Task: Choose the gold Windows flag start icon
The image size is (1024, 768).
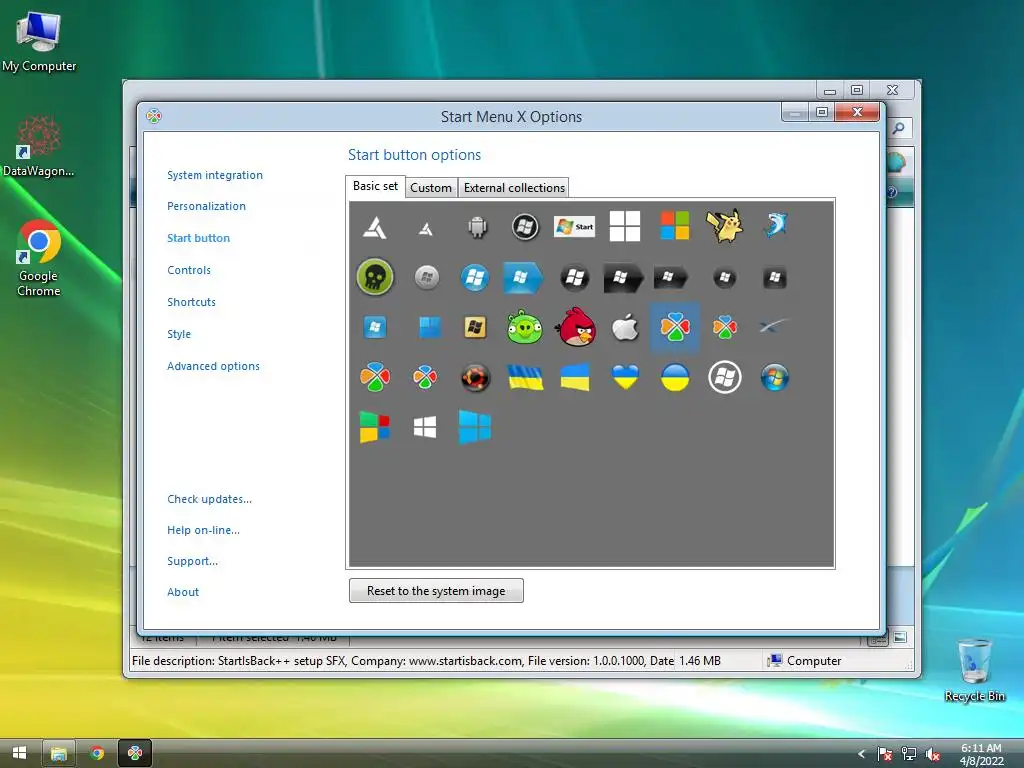Action: (475, 327)
